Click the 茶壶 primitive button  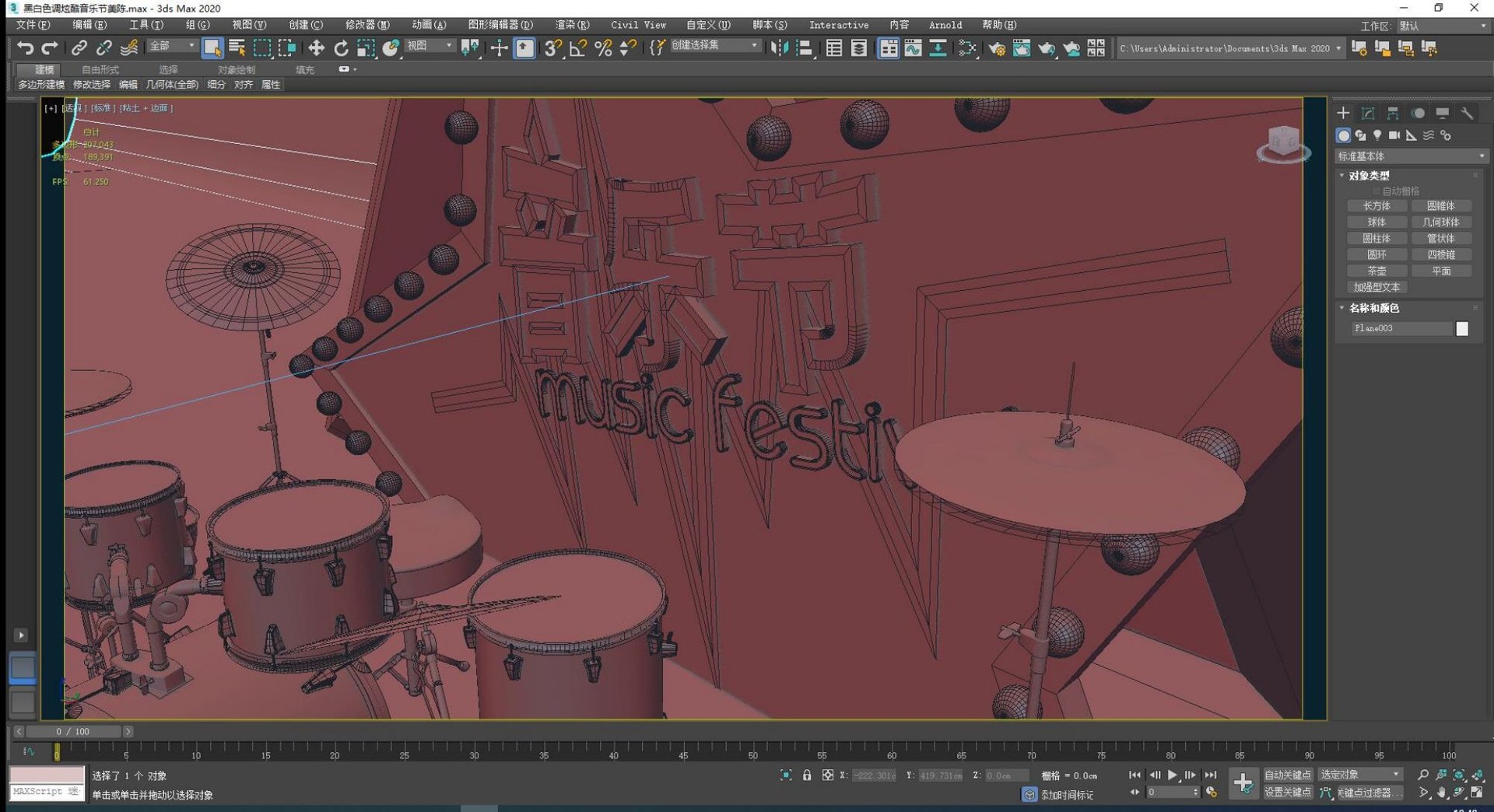coord(1377,271)
